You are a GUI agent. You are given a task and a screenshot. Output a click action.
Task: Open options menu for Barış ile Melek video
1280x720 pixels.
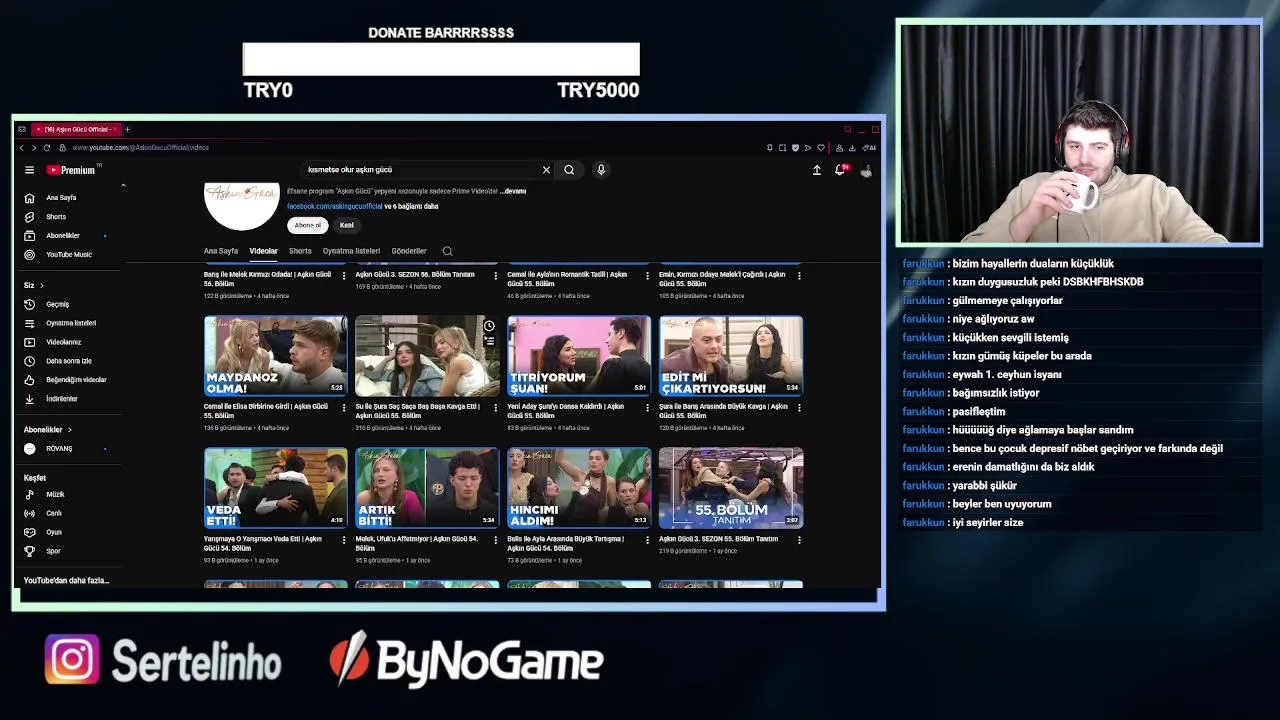click(343, 276)
